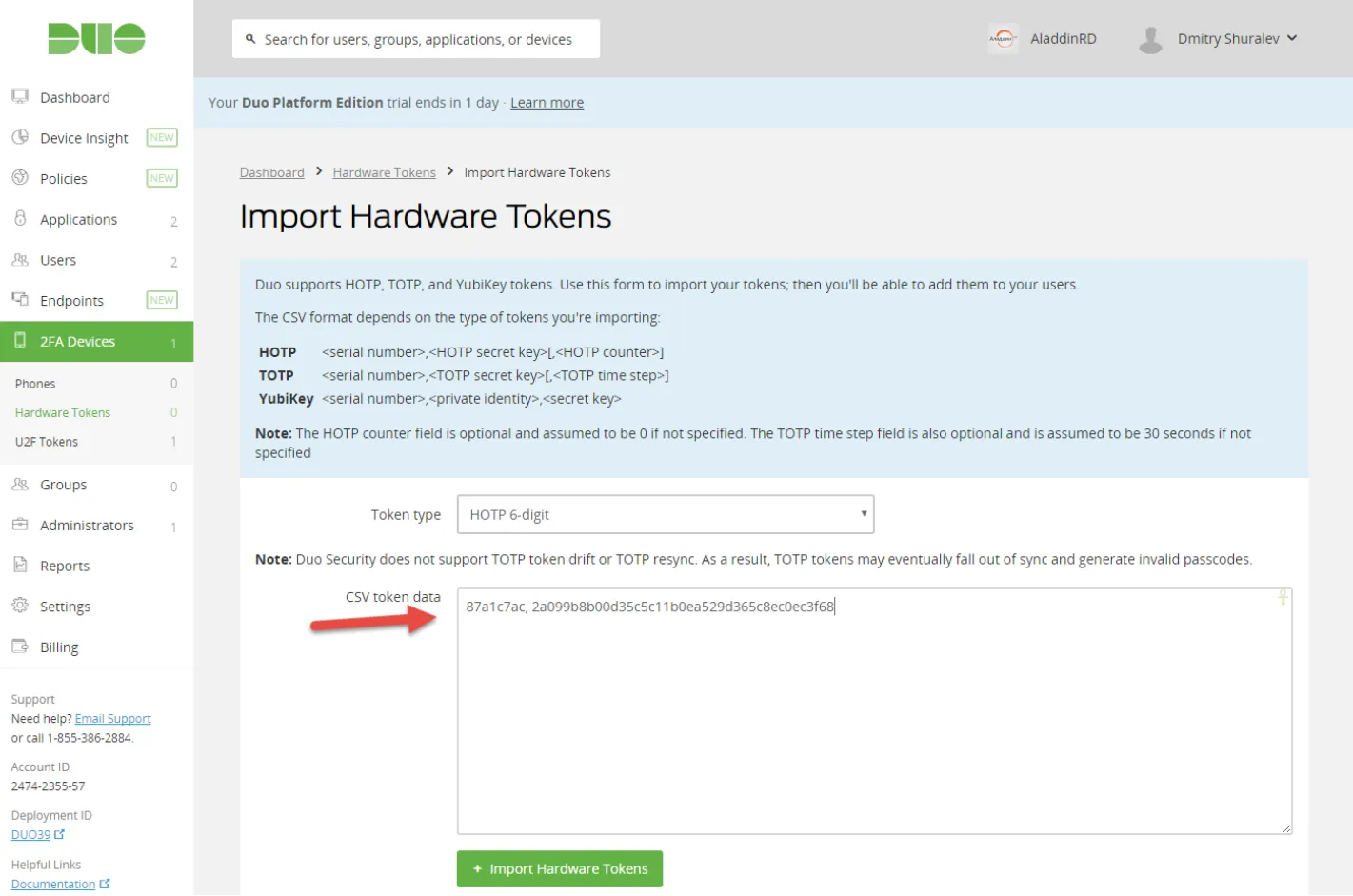Click the search magnifier icon

click(x=250, y=39)
